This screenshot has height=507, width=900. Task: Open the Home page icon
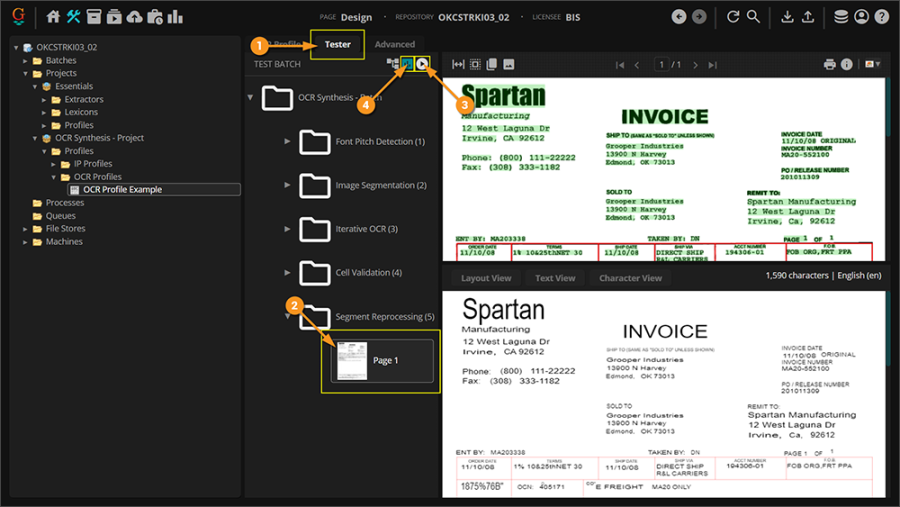pyautogui.click(x=53, y=17)
